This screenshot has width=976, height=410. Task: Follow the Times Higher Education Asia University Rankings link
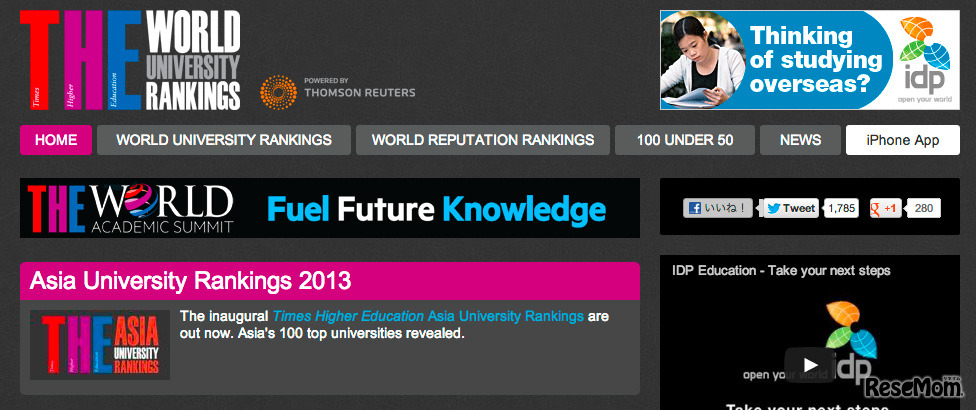(428, 316)
